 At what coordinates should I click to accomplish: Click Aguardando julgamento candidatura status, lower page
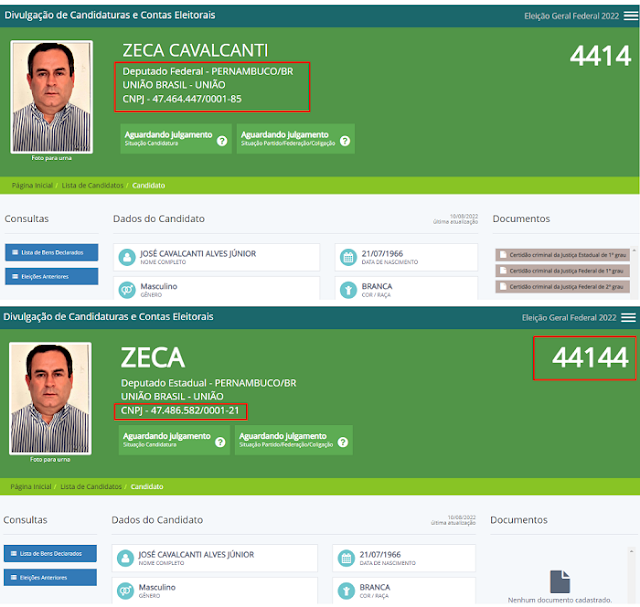point(174,440)
